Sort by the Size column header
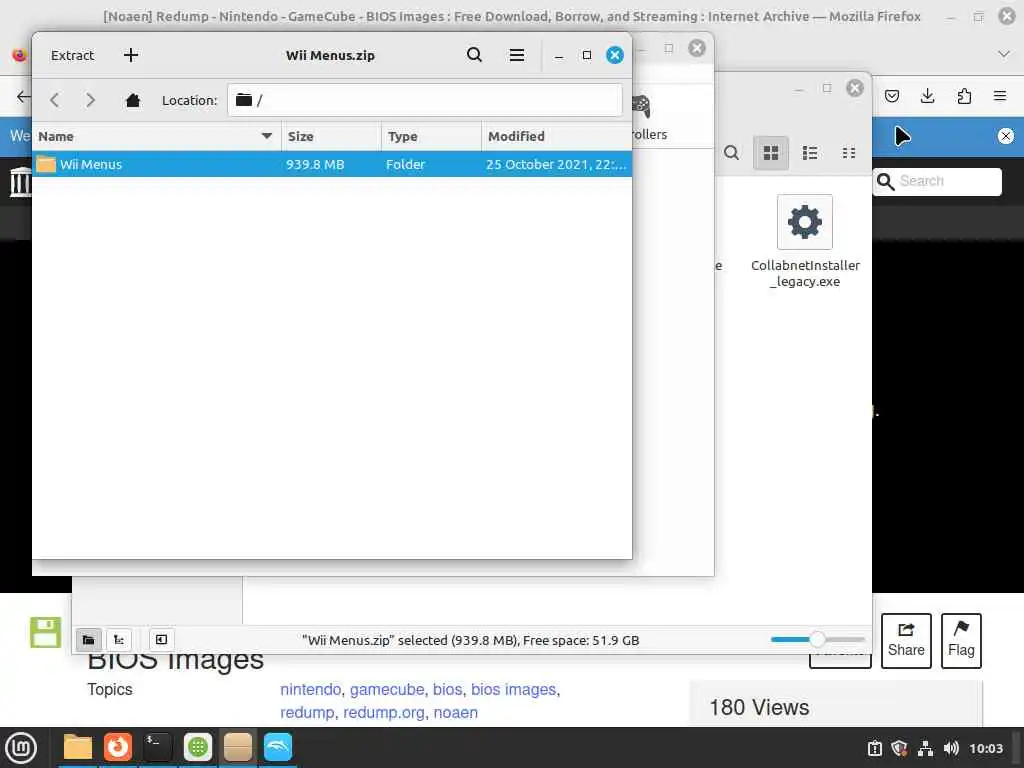The height and width of the screenshot is (768, 1024). point(331,136)
